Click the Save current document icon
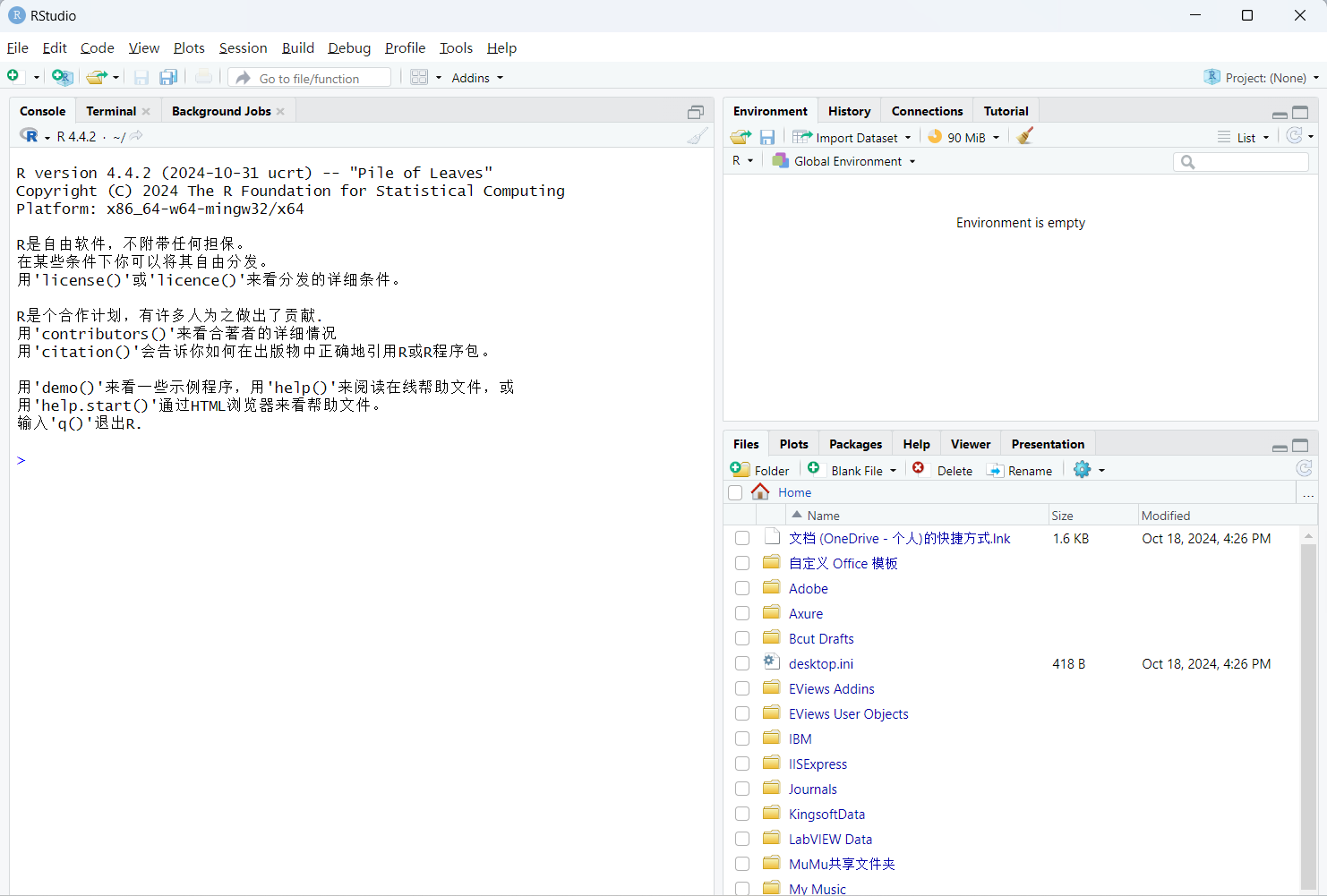Viewport: 1327px width, 896px height. click(141, 78)
